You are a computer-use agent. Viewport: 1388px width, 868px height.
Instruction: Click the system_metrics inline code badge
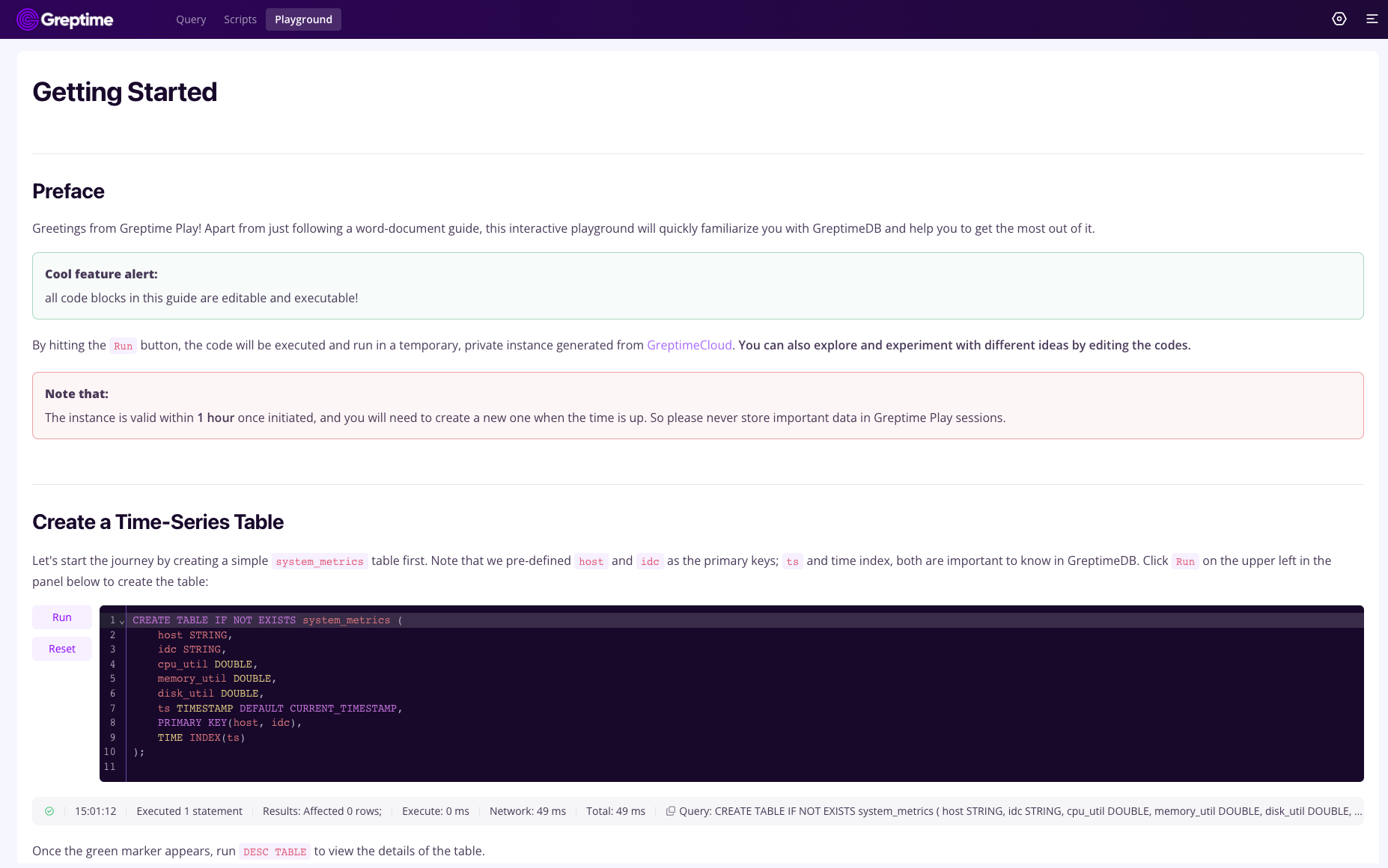pos(320,560)
